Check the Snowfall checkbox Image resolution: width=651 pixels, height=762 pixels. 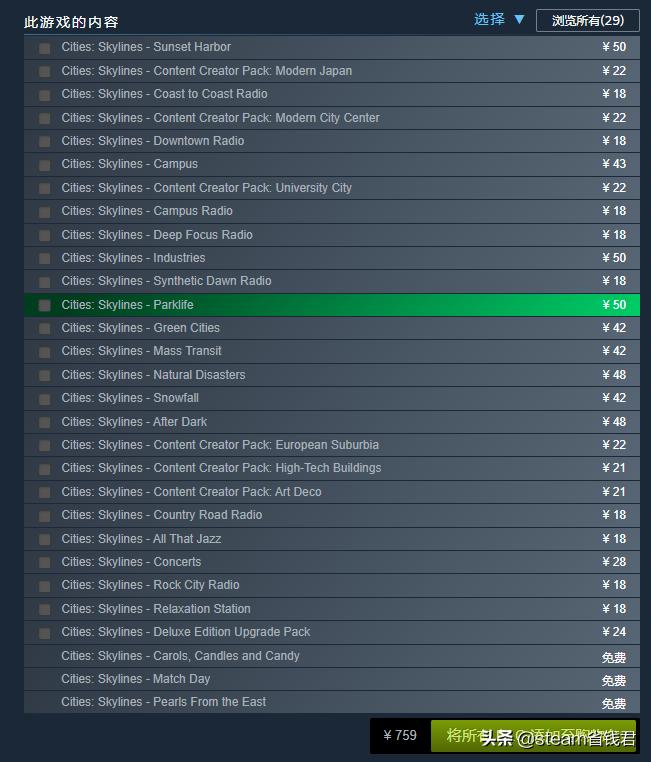tap(44, 399)
